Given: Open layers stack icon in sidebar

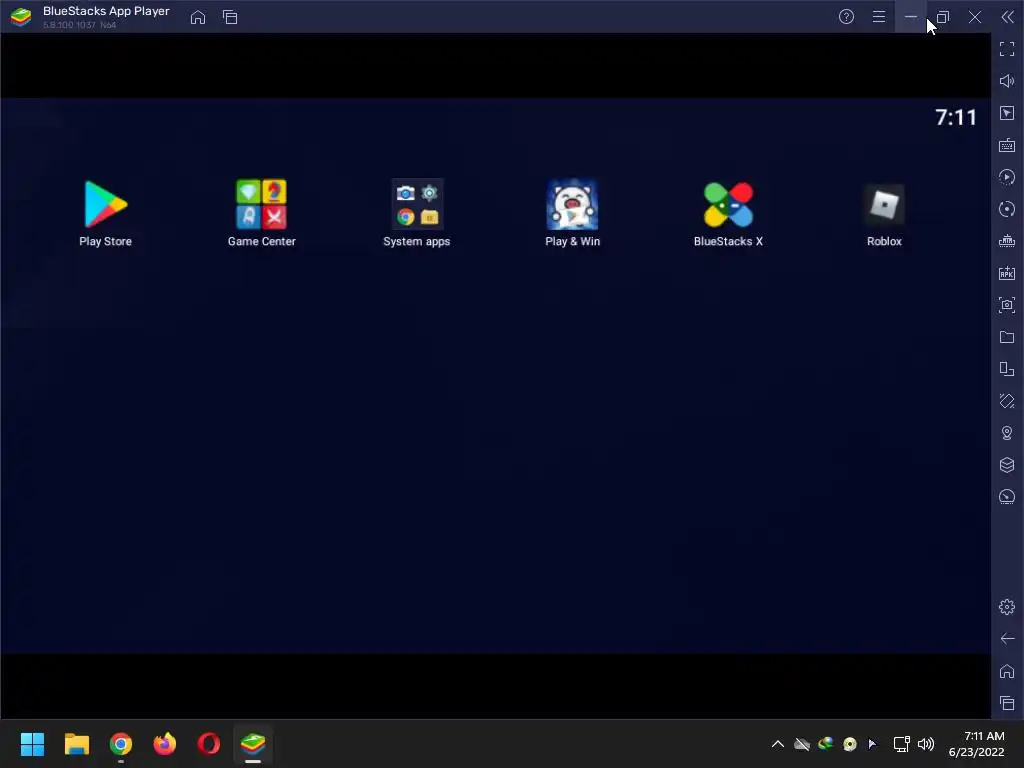Looking at the screenshot, I should (1007, 465).
